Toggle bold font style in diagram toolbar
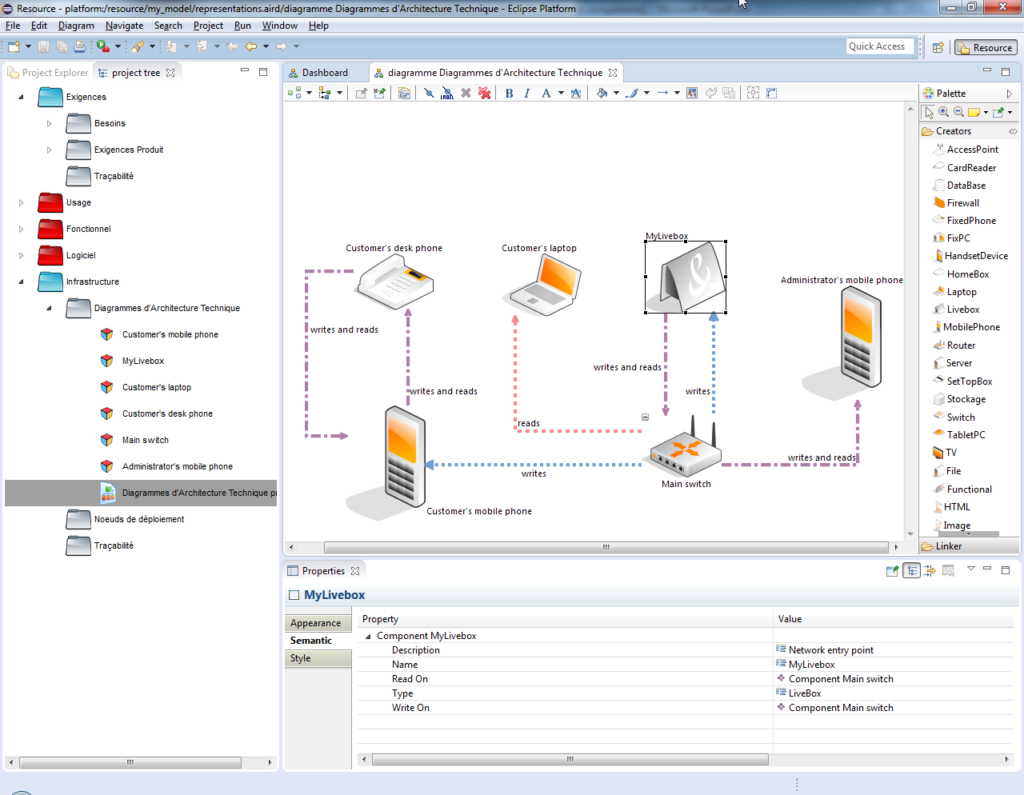The image size is (1024, 795). click(x=509, y=93)
